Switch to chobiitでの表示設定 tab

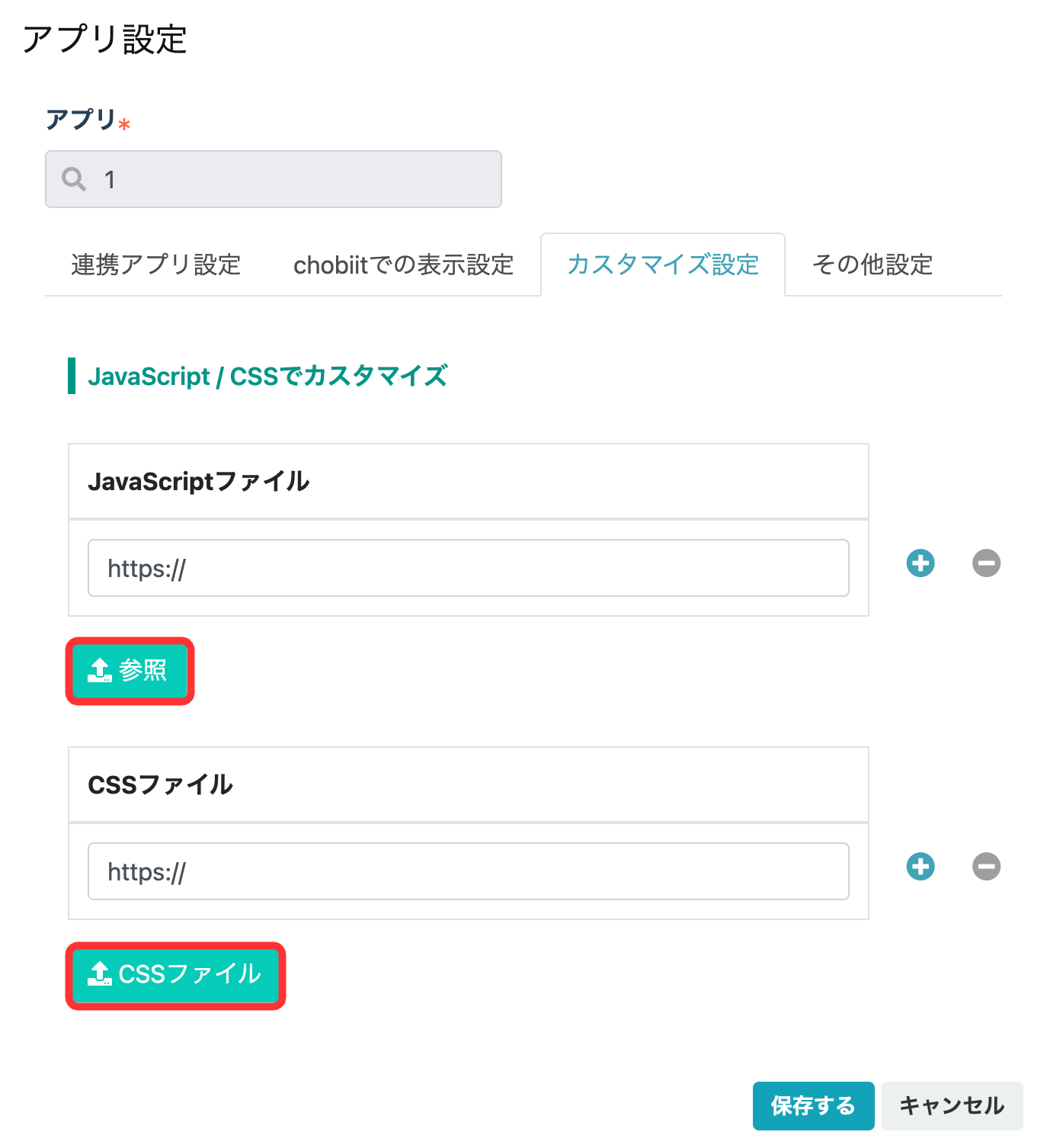[403, 265]
